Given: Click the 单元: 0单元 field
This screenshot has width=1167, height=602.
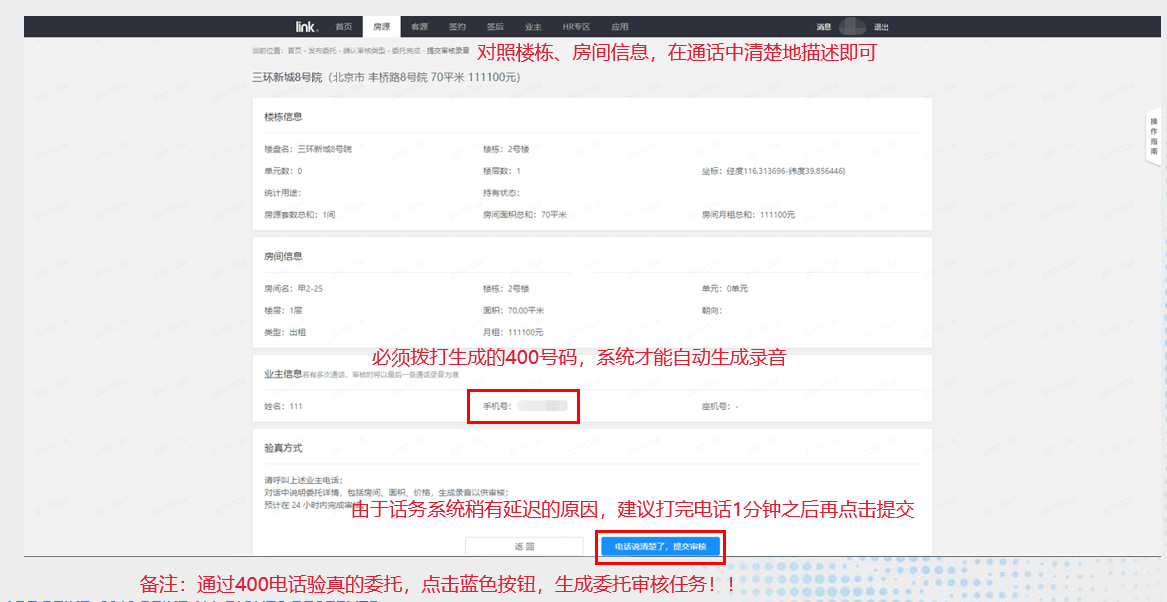Looking at the screenshot, I should click(724, 289).
